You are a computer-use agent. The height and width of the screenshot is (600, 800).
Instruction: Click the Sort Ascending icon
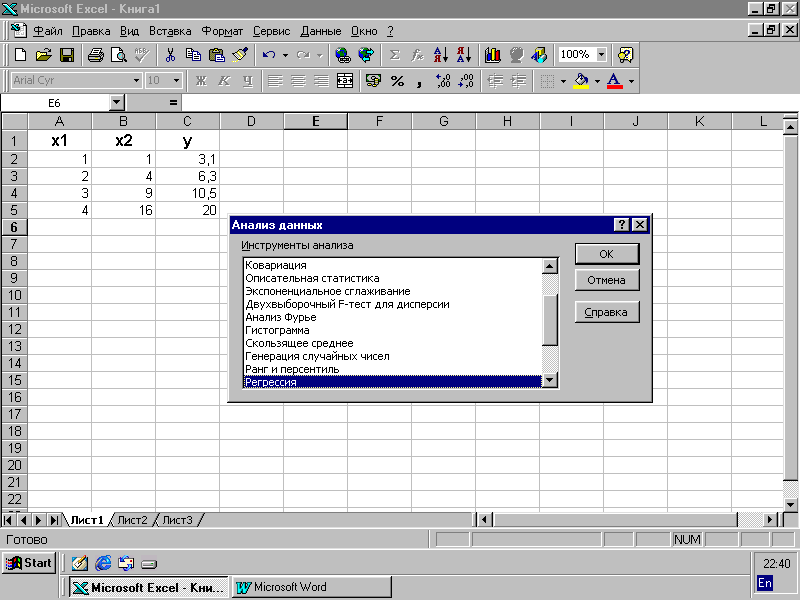440,55
